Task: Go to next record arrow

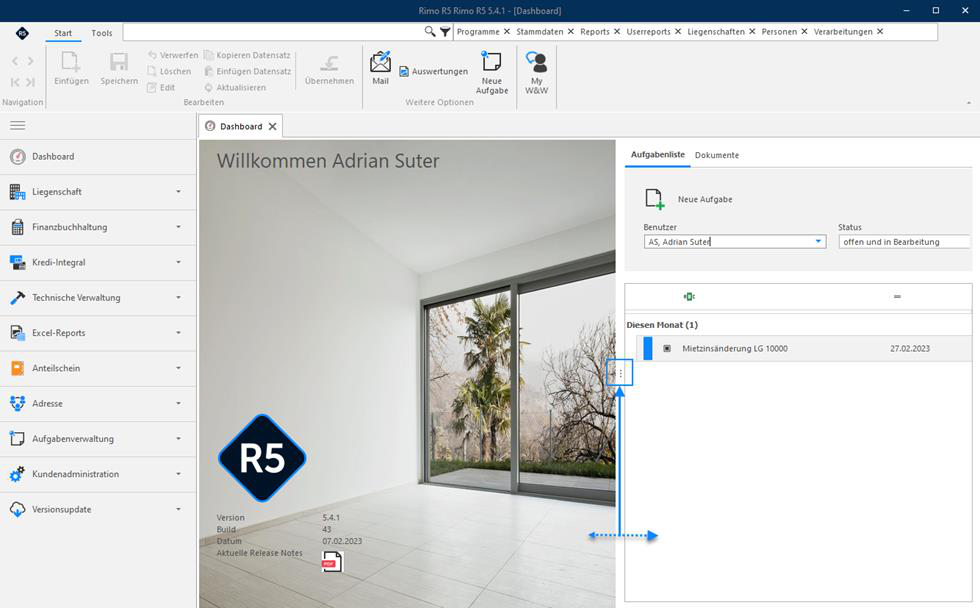Action: pyautogui.click(x=31, y=61)
